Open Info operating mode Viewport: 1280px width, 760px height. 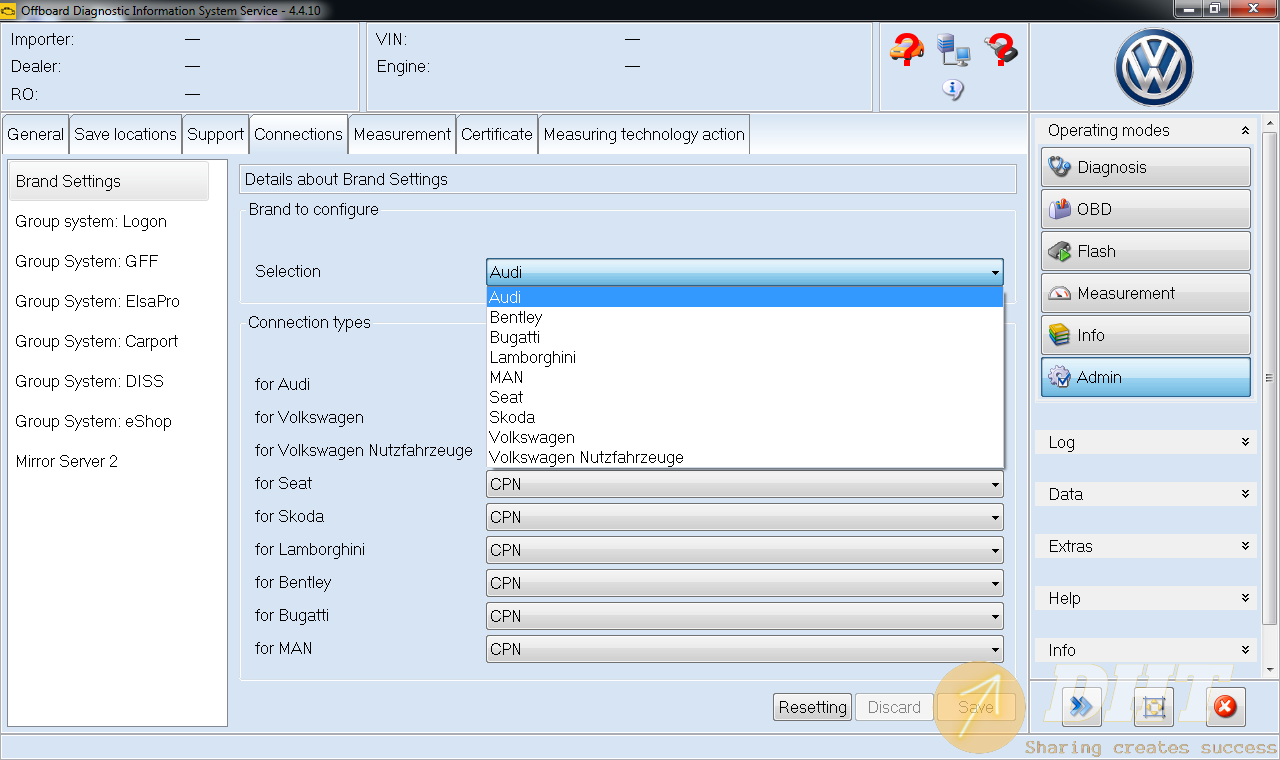point(1146,335)
